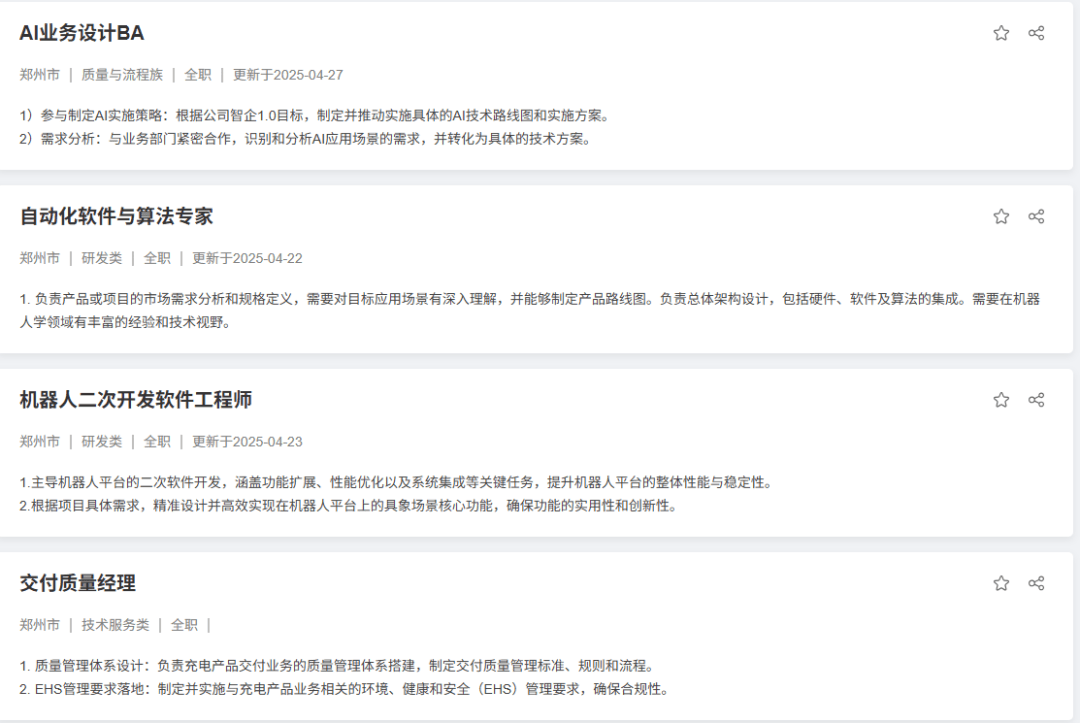
Task: Click 郑州市 in AI业务设计BA card
Action: (39, 75)
